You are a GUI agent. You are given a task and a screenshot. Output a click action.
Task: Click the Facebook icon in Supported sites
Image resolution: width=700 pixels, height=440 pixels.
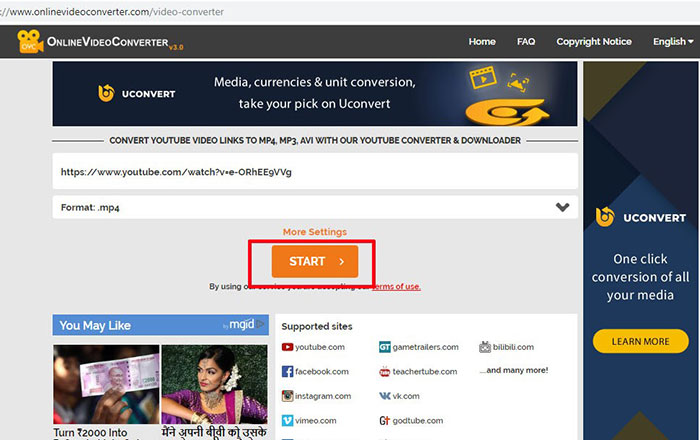click(x=287, y=372)
